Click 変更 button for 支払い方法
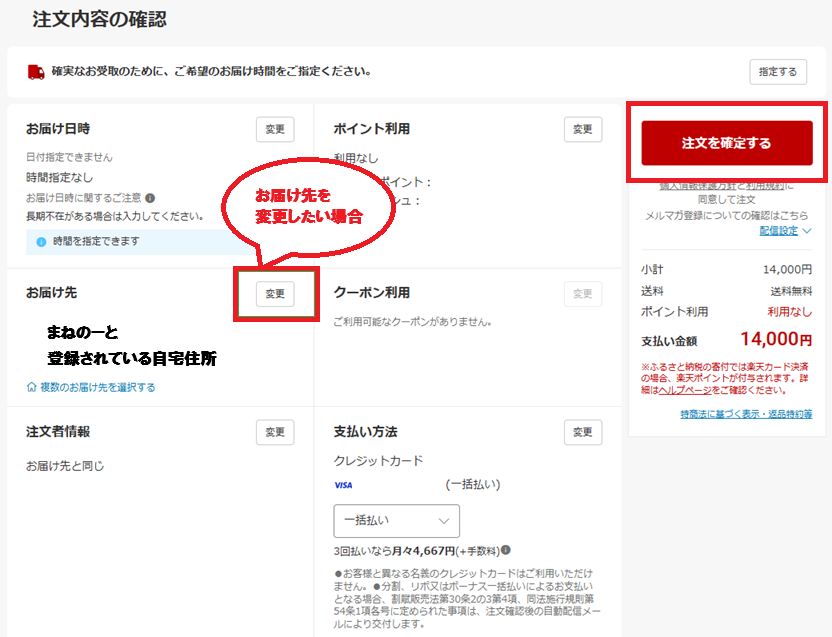This screenshot has height=637, width=832. pos(583,432)
